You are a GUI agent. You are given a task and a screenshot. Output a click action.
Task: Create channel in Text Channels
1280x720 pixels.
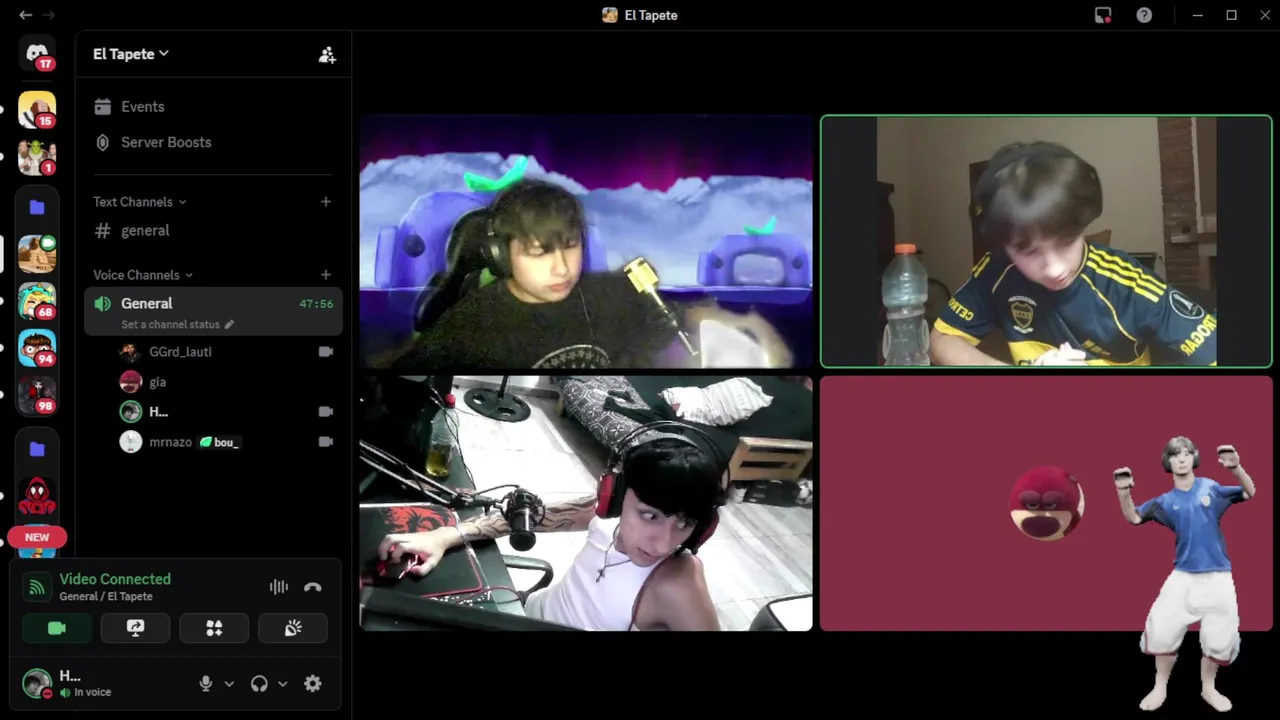click(325, 202)
